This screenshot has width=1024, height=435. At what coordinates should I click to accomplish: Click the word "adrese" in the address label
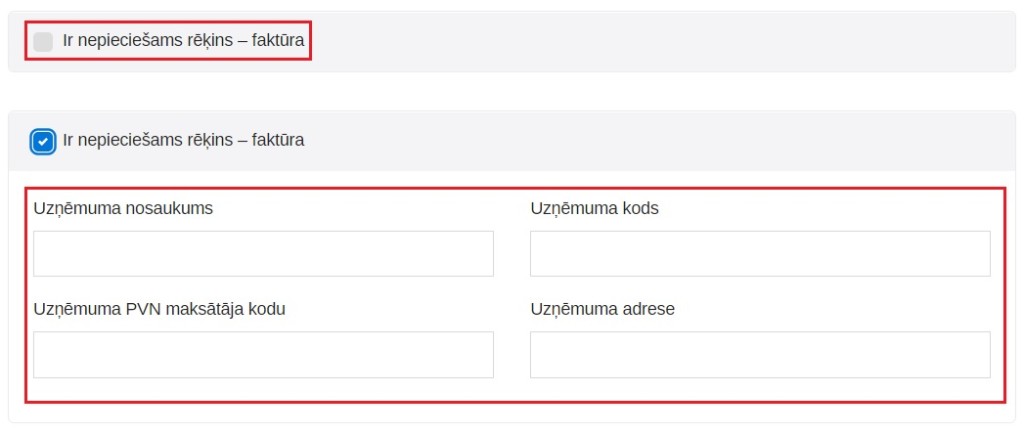649,309
